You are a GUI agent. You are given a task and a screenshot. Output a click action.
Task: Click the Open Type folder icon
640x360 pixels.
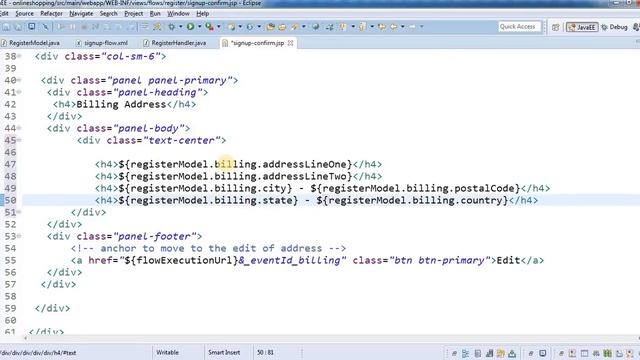tap(270, 27)
